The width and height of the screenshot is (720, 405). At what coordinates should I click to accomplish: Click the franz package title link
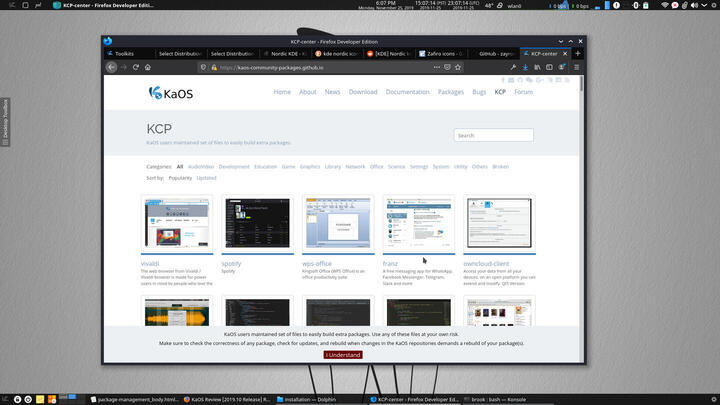coord(390,264)
